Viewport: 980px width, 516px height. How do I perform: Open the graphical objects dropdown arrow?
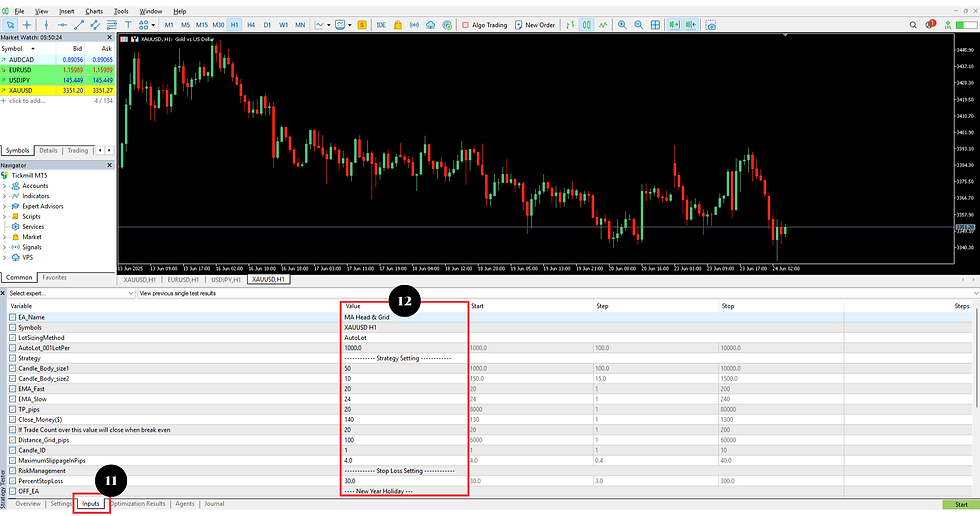click(153, 25)
